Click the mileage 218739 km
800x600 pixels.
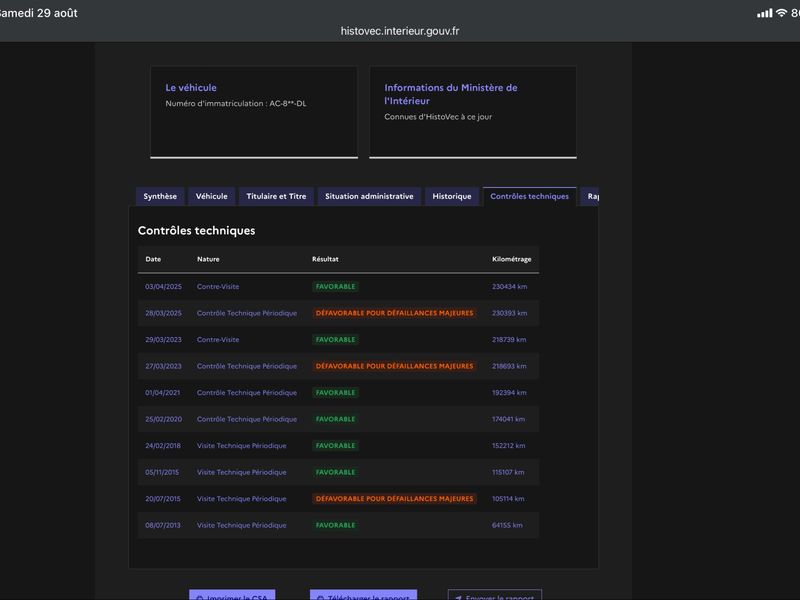pos(509,340)
